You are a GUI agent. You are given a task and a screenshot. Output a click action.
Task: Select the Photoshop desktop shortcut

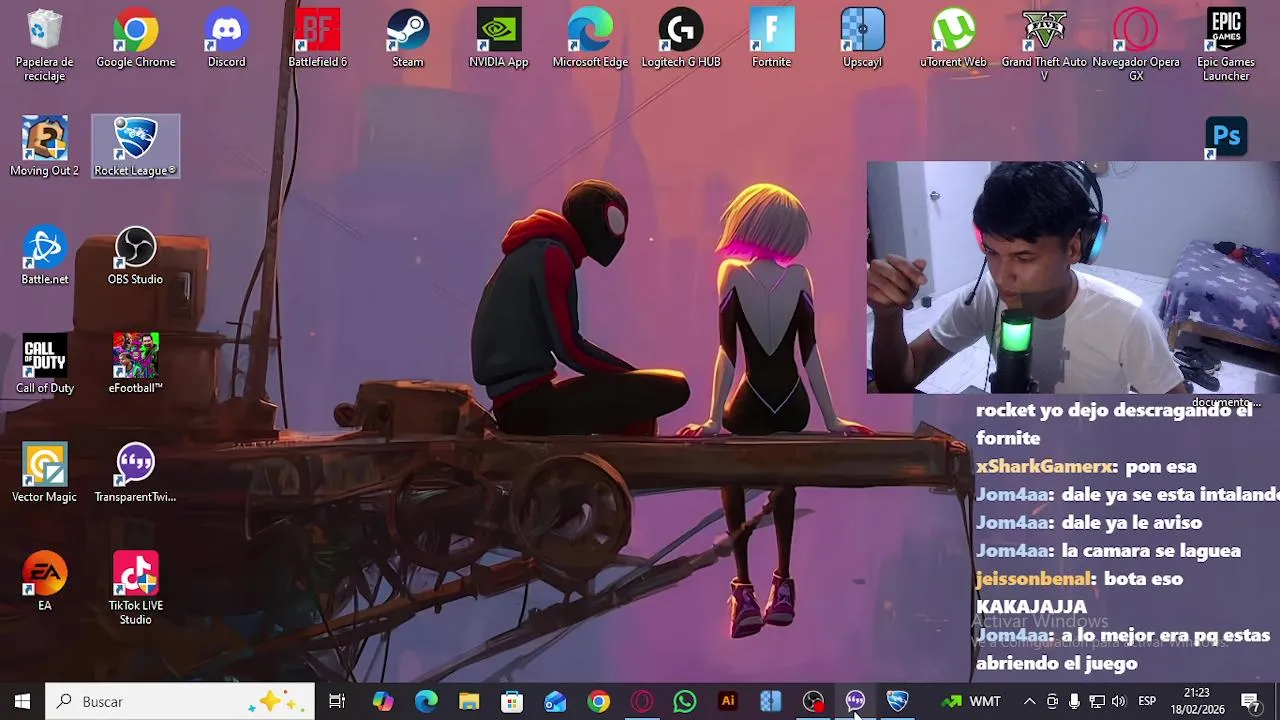1226,137
